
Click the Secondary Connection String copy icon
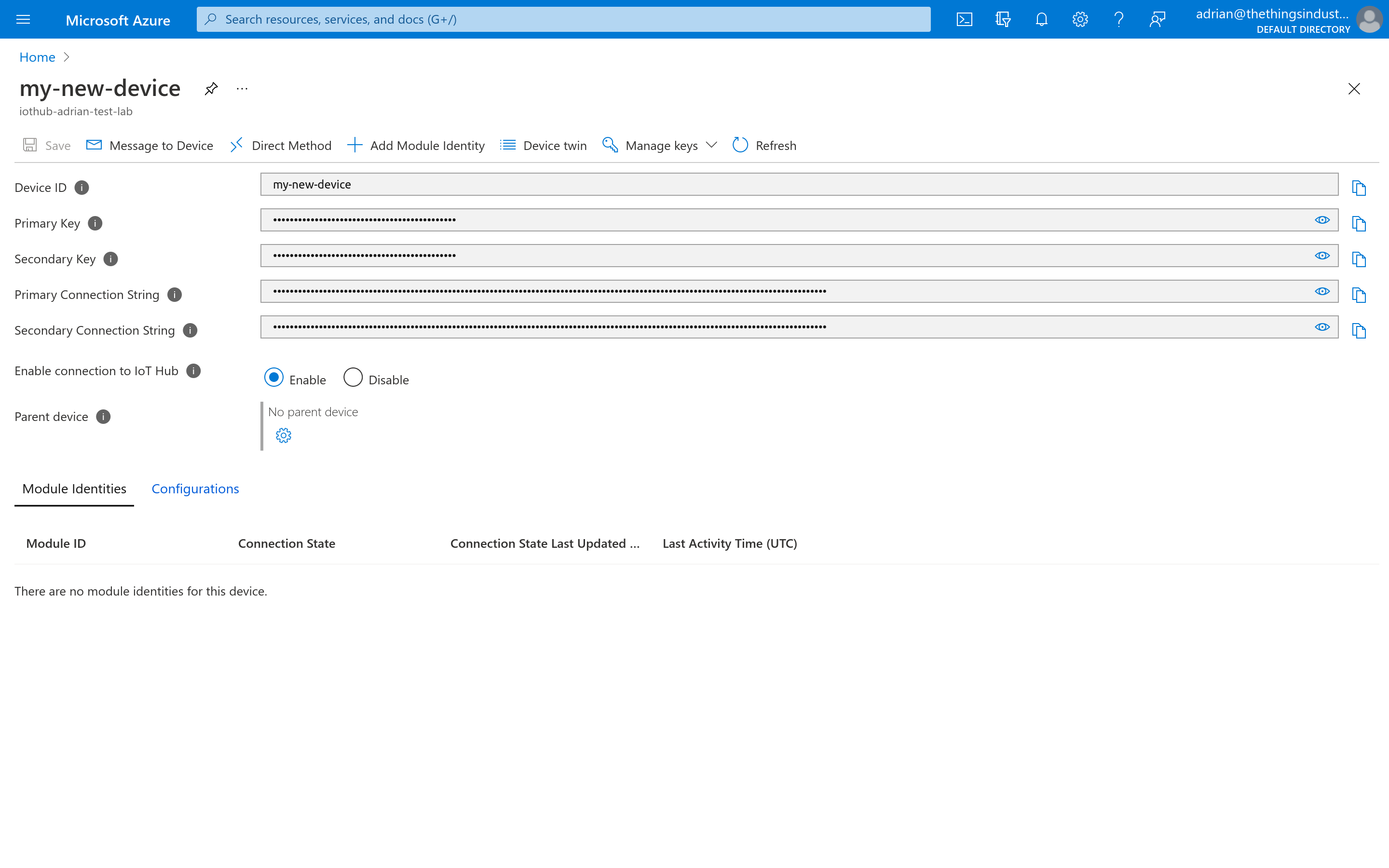[1358, 330]
